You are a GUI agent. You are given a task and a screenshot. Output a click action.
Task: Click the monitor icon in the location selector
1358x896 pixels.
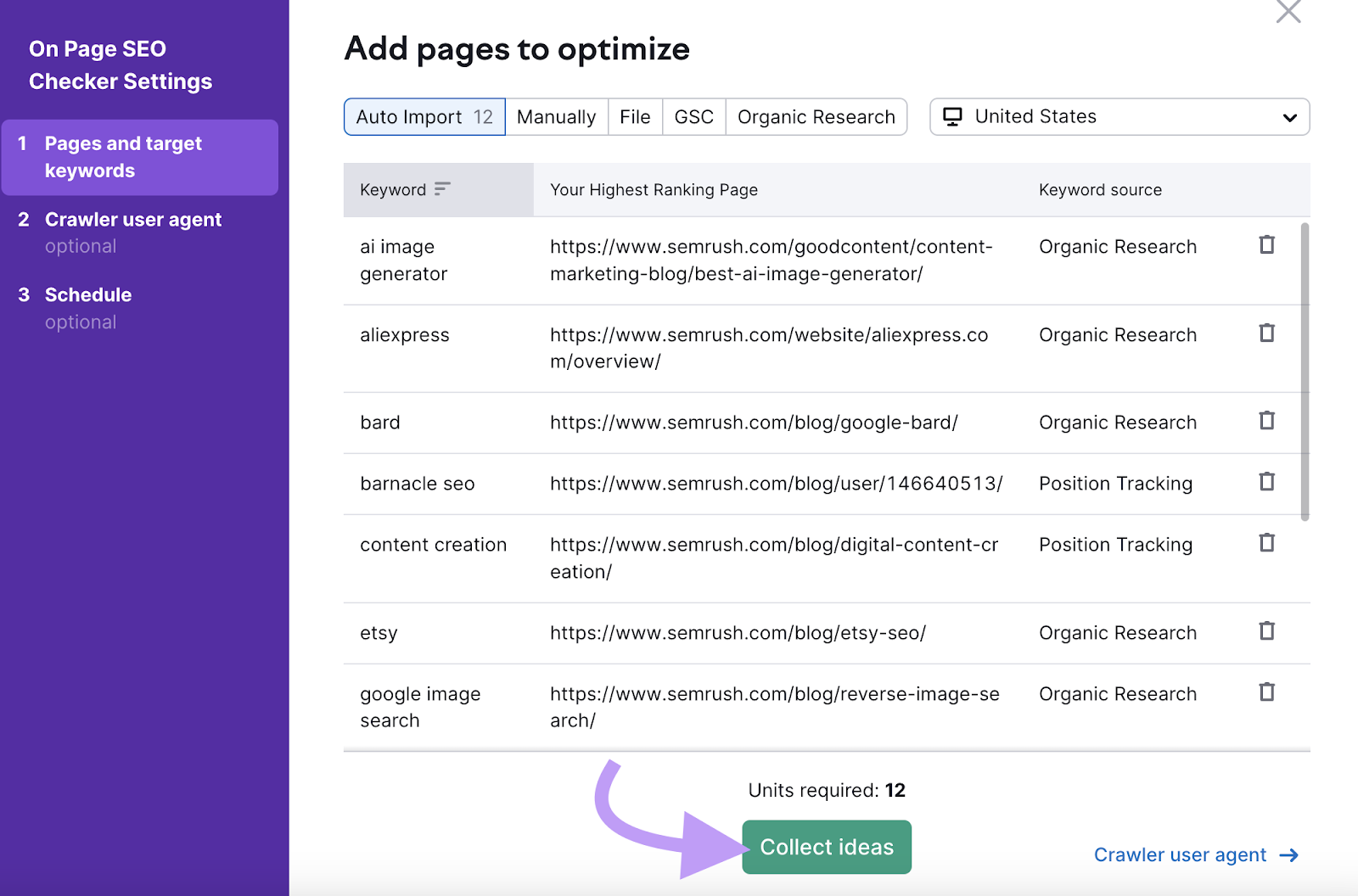pos(954,116)
